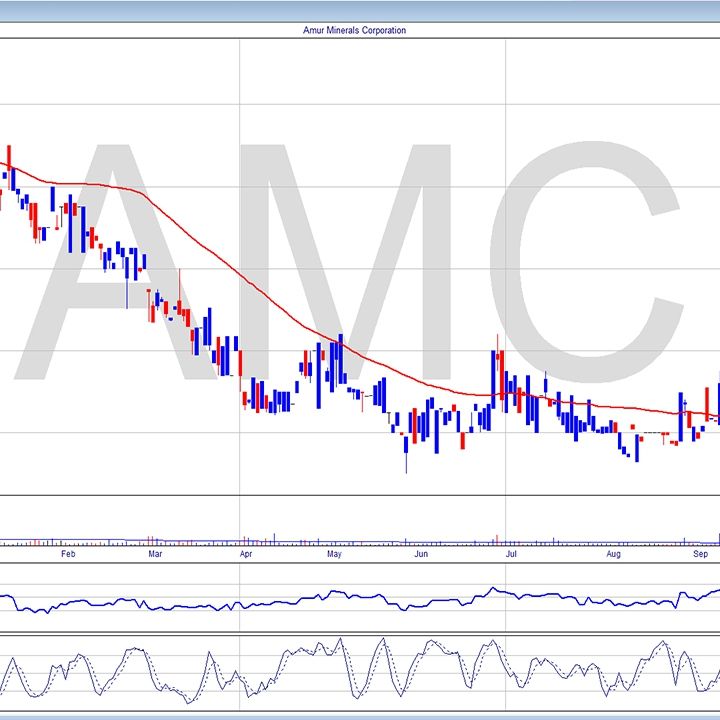Select the Jun label on date axis
The width and height of the screenshot is (720, 720).
click(422, 553)
